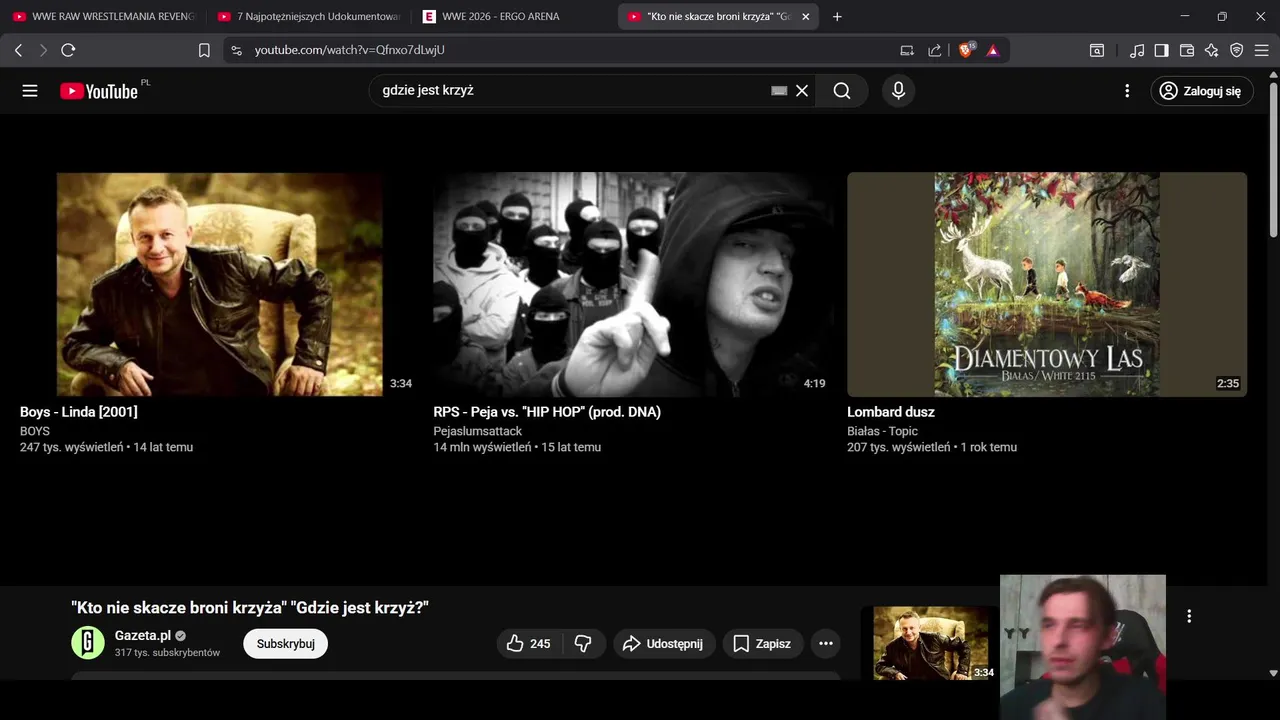Start voice search with microphone
The image size is (1280, 720).
pos(898,91)
